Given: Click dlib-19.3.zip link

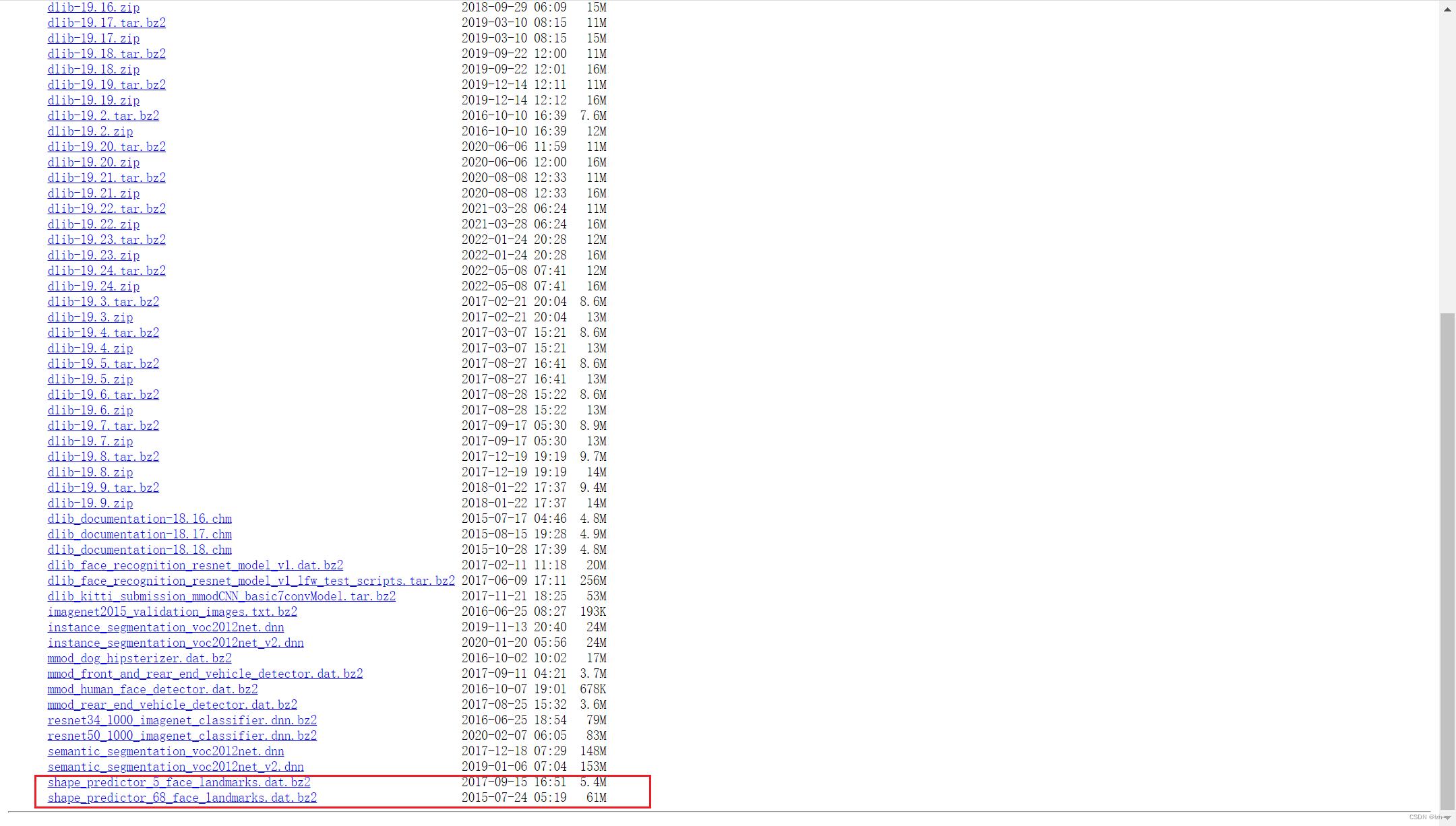Looking at the screenshot, I should 90,317.
